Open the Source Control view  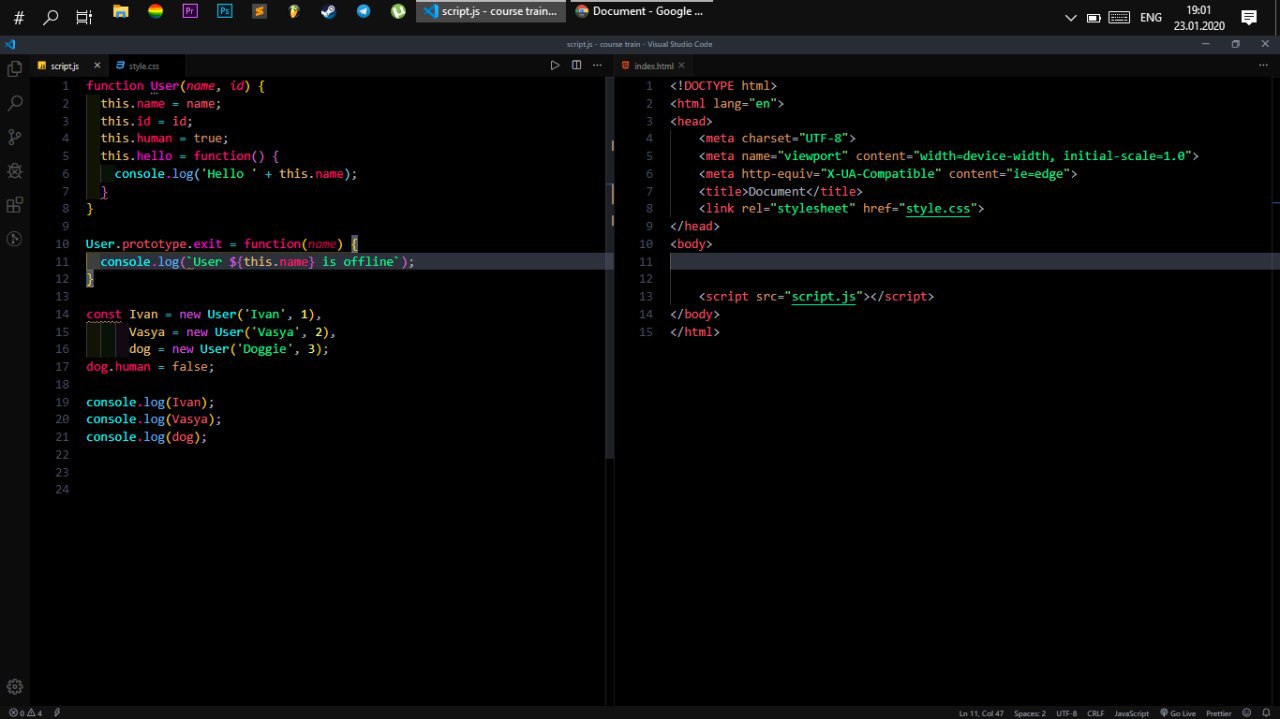15,137
